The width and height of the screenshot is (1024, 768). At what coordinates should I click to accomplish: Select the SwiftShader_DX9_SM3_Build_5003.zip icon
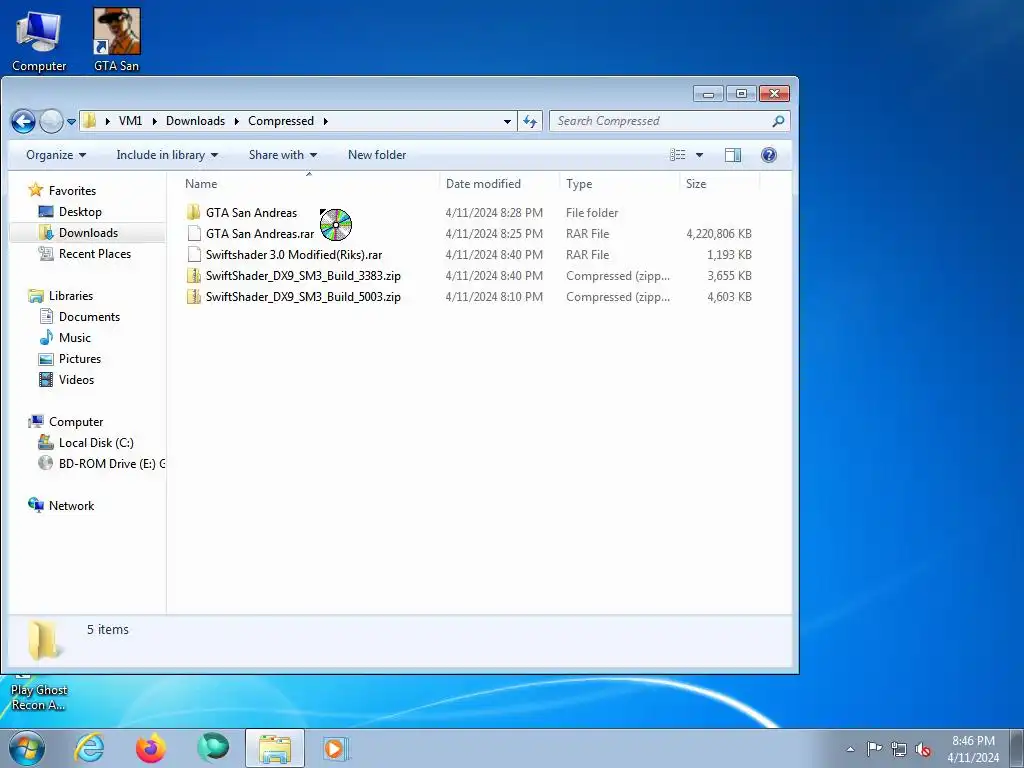(x=193, y=296)
